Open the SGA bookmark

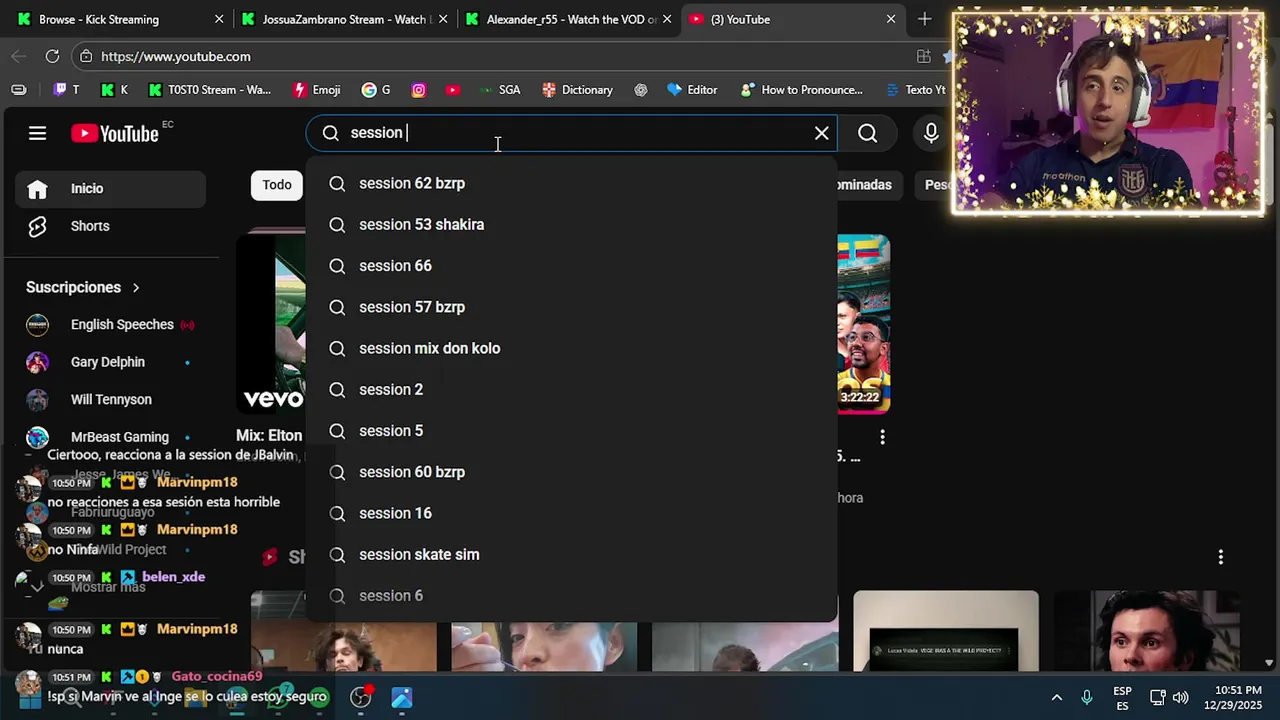click(500, 90)
